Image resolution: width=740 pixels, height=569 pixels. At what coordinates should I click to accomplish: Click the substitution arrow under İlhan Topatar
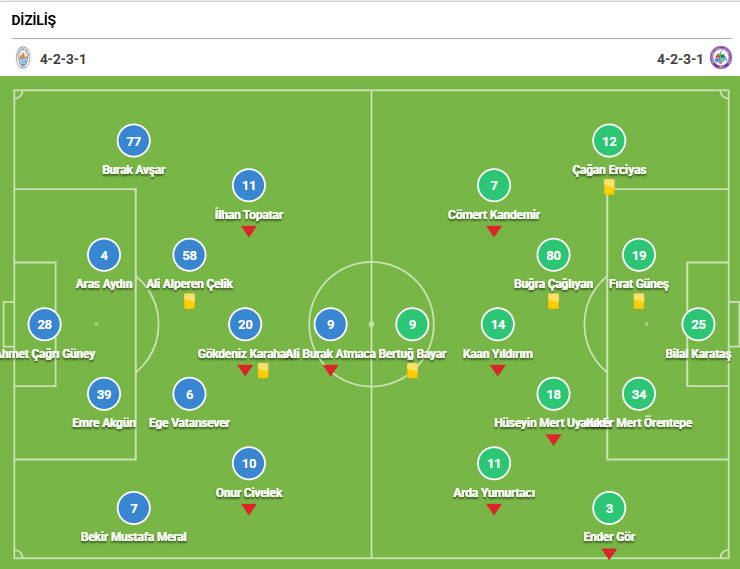249,232
